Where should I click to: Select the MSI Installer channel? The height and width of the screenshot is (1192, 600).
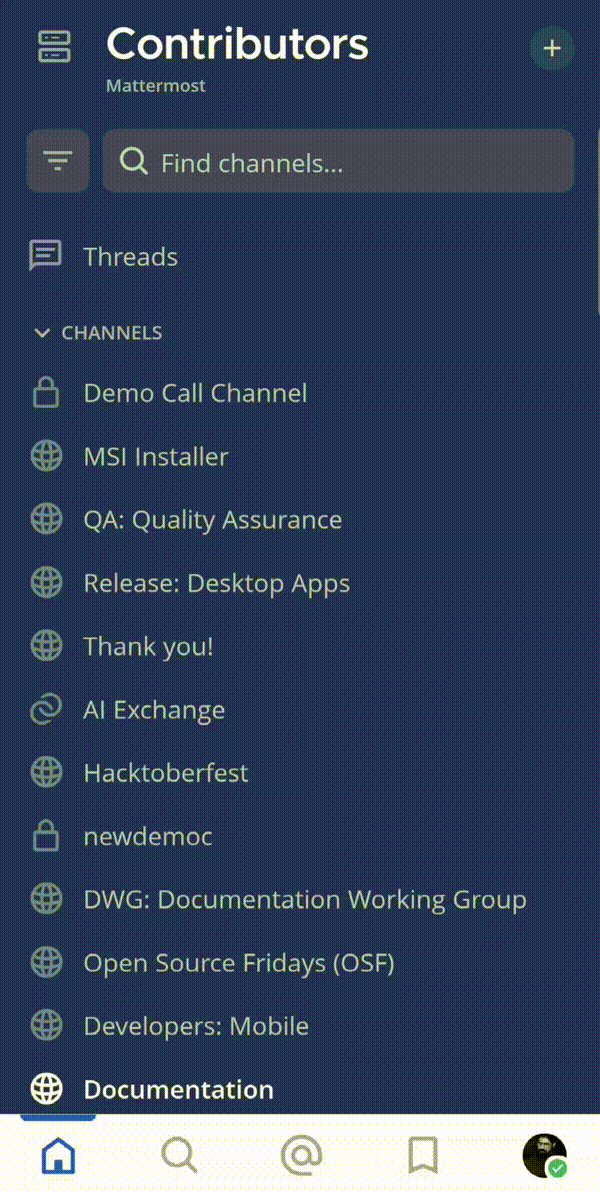pos(156,457)
